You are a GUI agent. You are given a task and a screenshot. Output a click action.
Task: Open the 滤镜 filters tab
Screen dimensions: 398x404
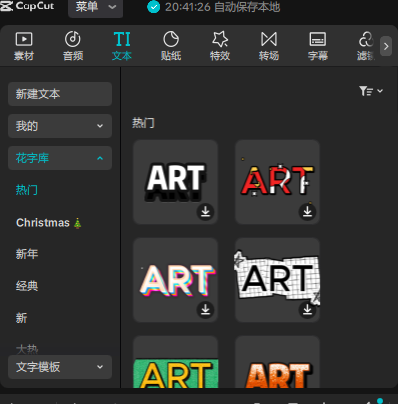[366, 46]
